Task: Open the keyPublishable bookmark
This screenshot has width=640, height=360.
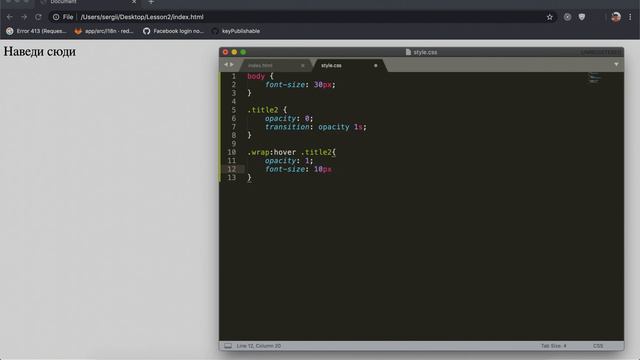Action: [236, 31]
